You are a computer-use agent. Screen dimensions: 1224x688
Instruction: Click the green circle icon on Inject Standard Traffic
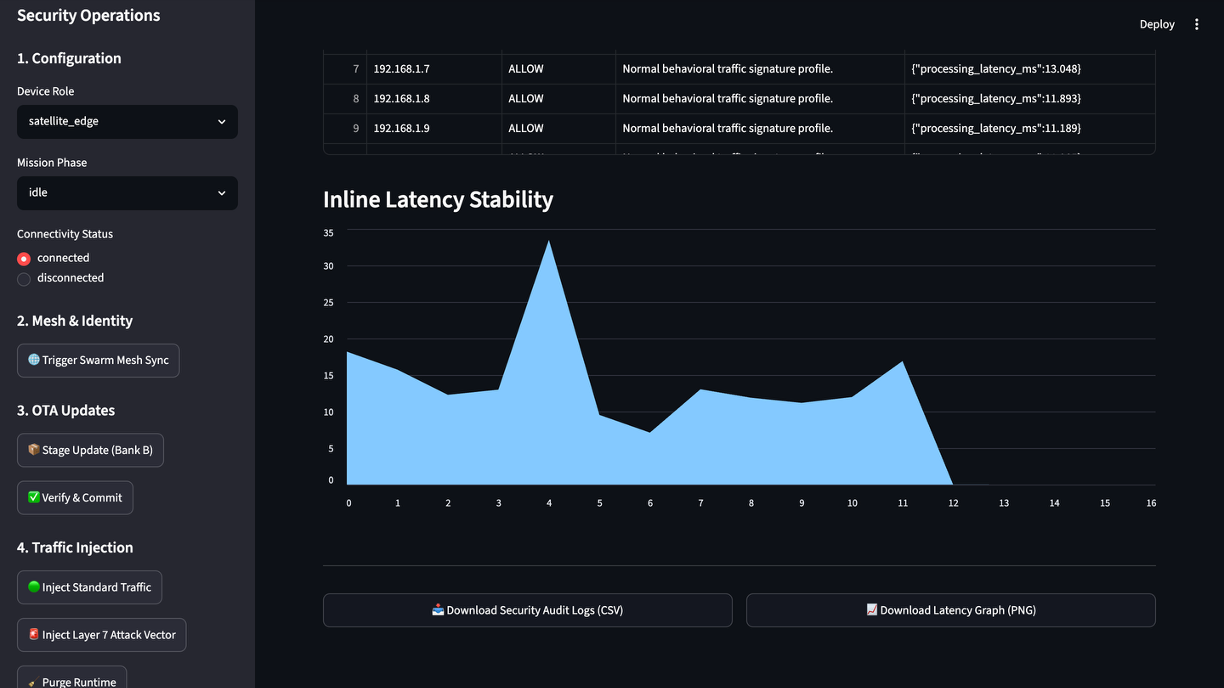34,587
